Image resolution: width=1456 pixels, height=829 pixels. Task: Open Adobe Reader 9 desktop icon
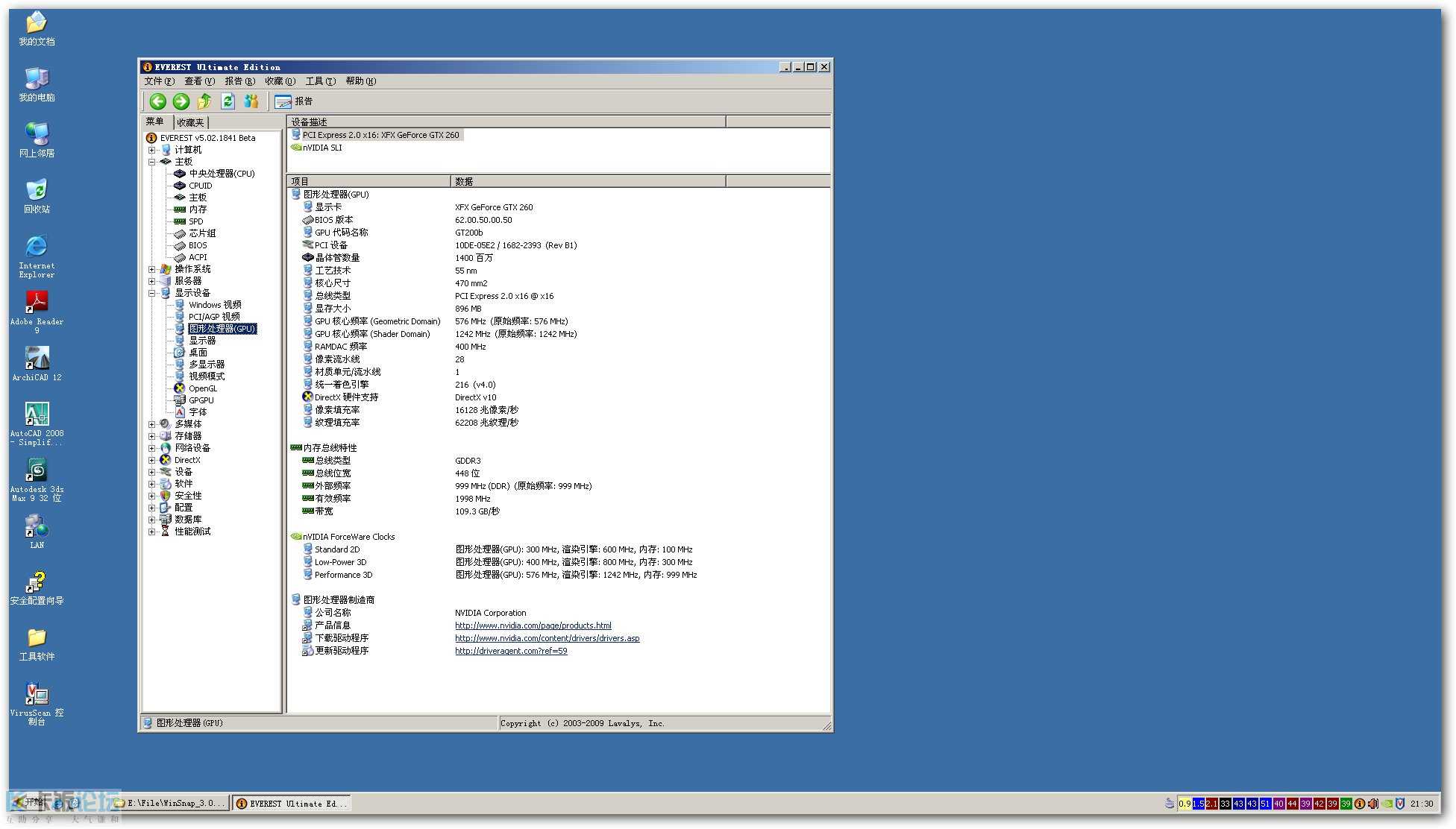tap(37, 312)
